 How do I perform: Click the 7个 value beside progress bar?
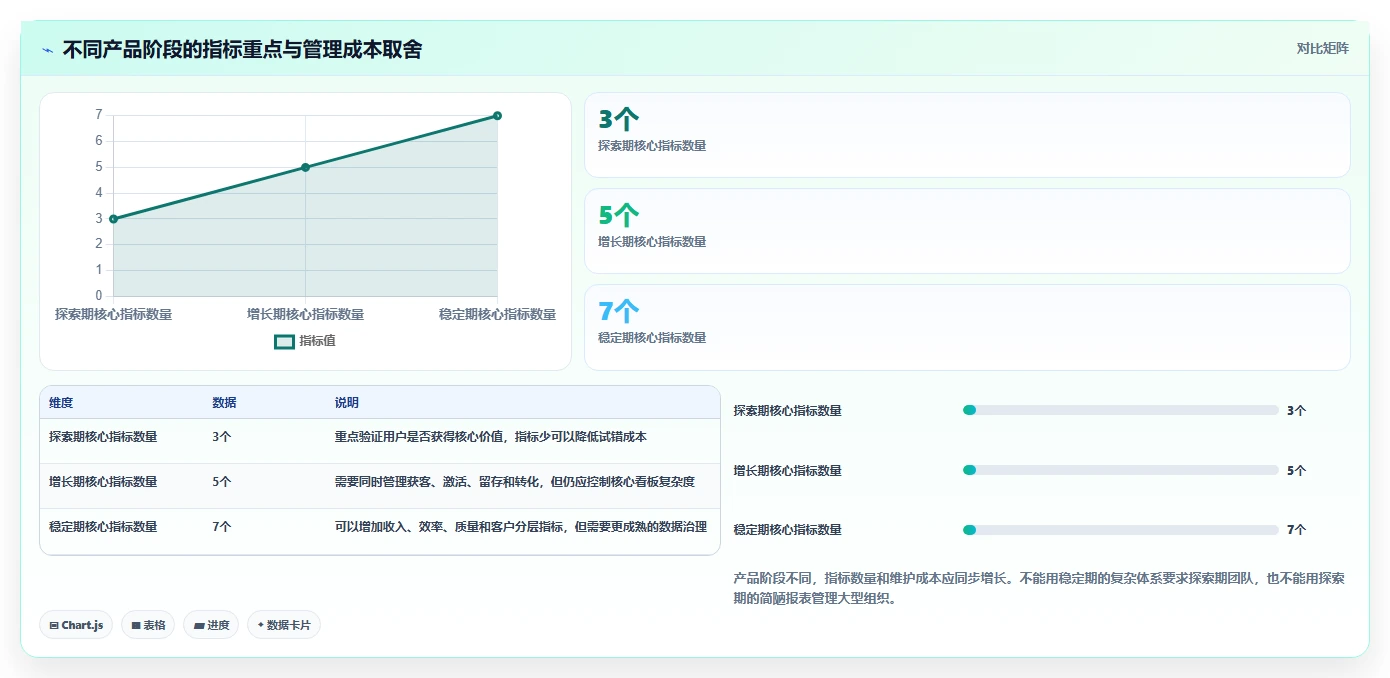point(1296,530)
